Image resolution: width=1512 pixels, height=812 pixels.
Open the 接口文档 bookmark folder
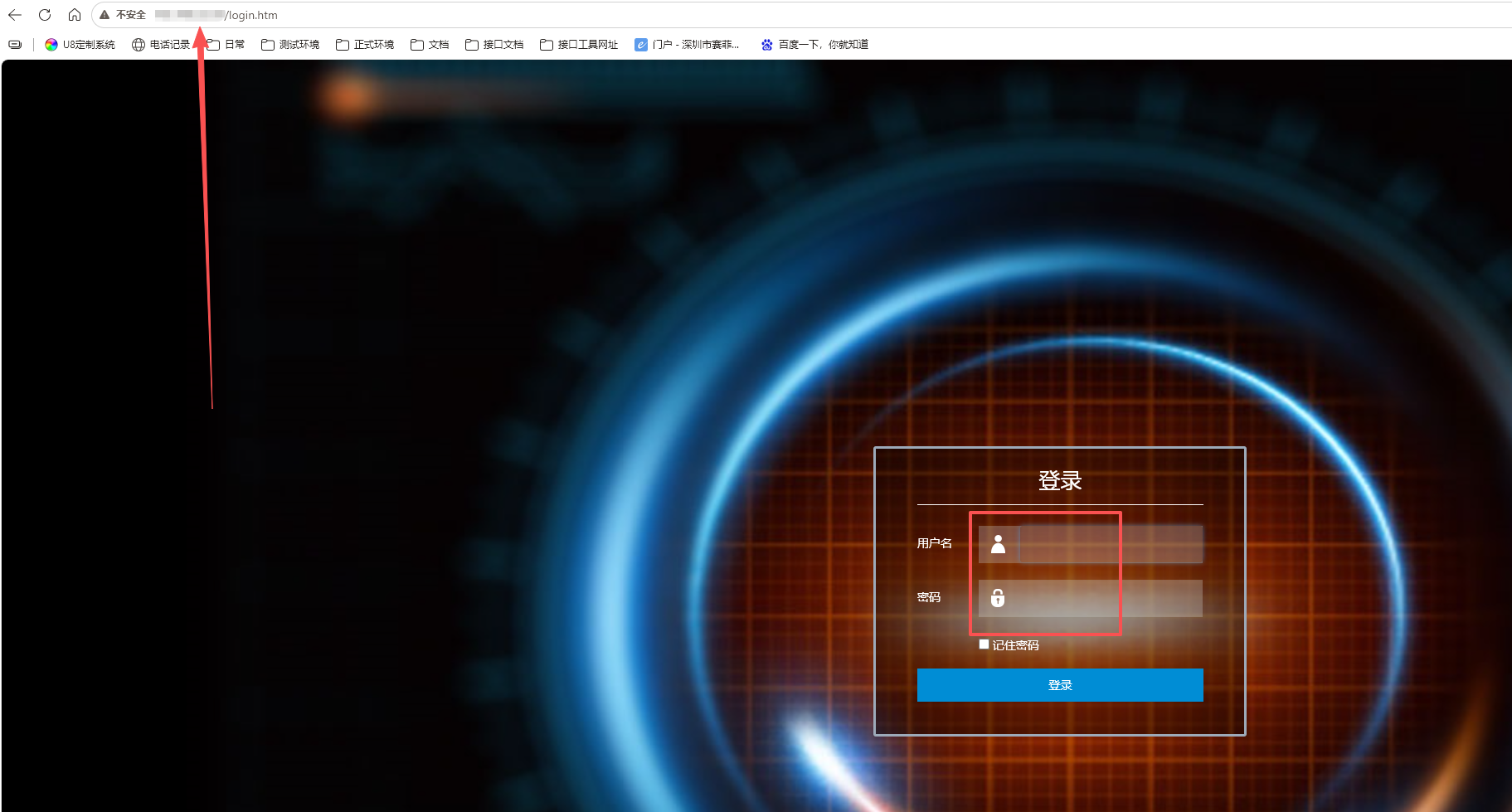494,45
